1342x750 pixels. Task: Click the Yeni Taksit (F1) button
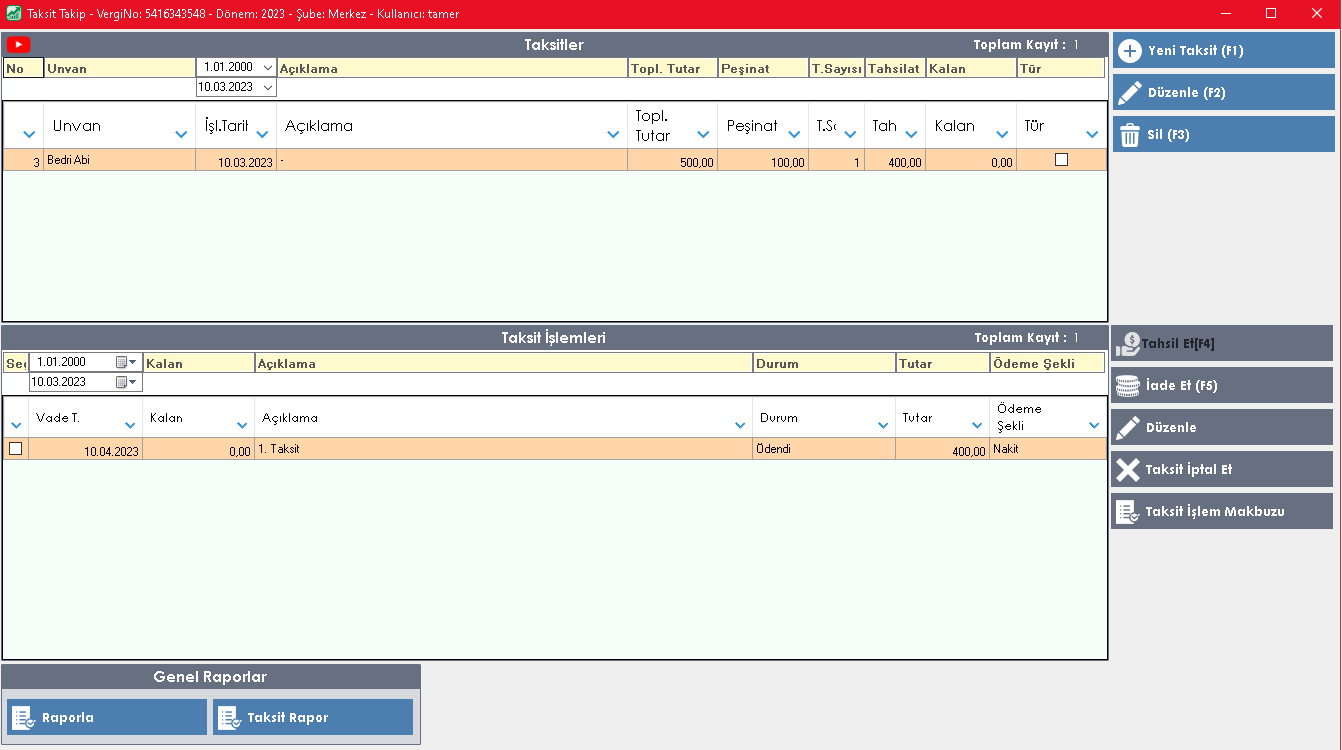point(1224,50)
